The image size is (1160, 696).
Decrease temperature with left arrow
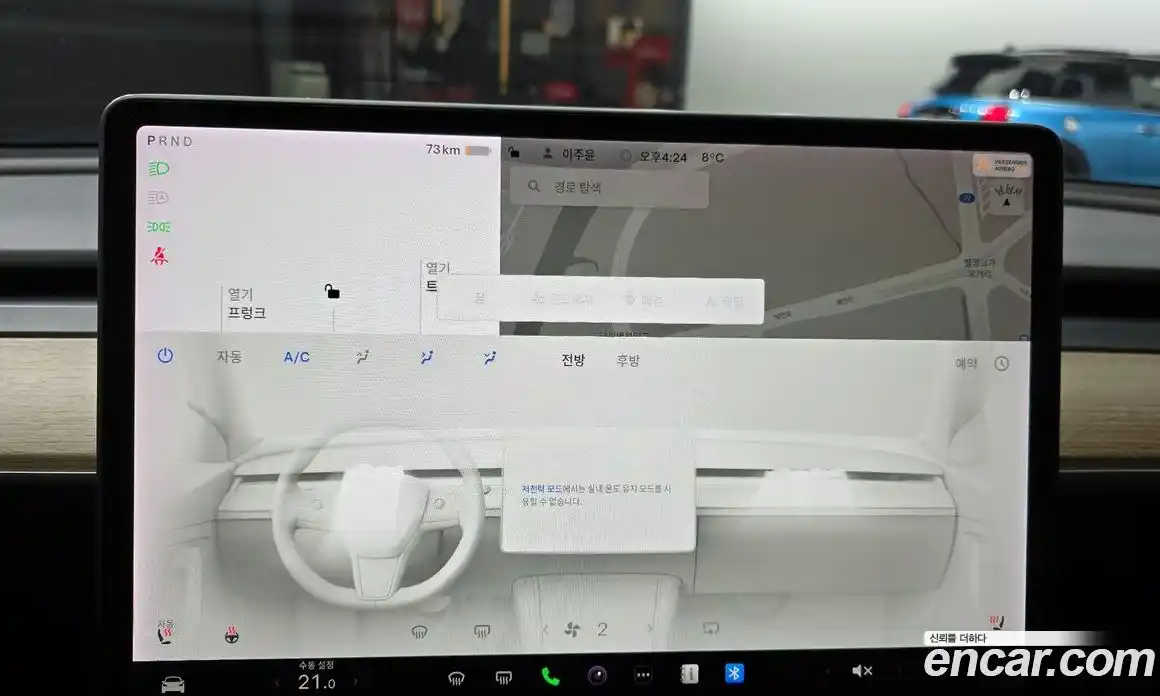click(277, 682)
